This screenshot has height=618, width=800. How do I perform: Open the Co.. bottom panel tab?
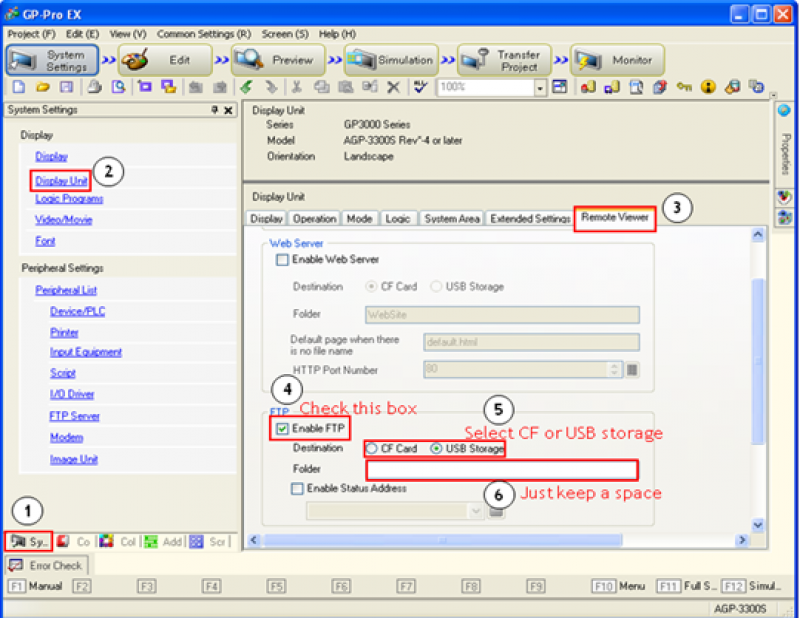click(x=73, y=541)
